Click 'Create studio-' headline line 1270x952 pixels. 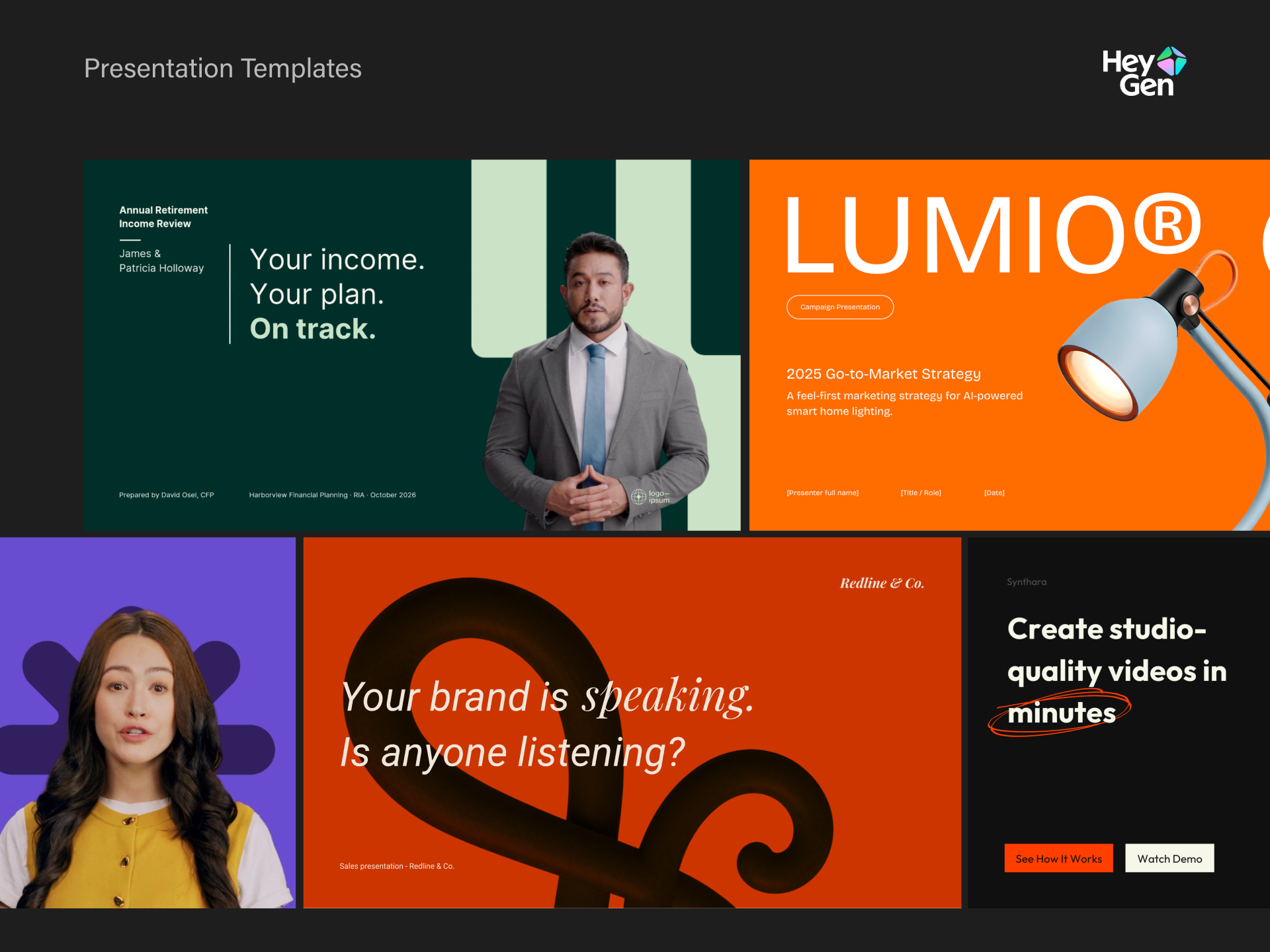[1107, 629]
